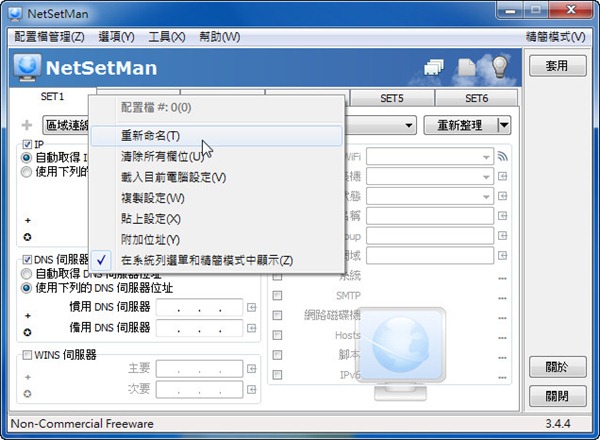This screenshot has width=600, height=440.
Task: Click the 慣用 DNS 伺服器 address field
Action: (x=199, y=307)
